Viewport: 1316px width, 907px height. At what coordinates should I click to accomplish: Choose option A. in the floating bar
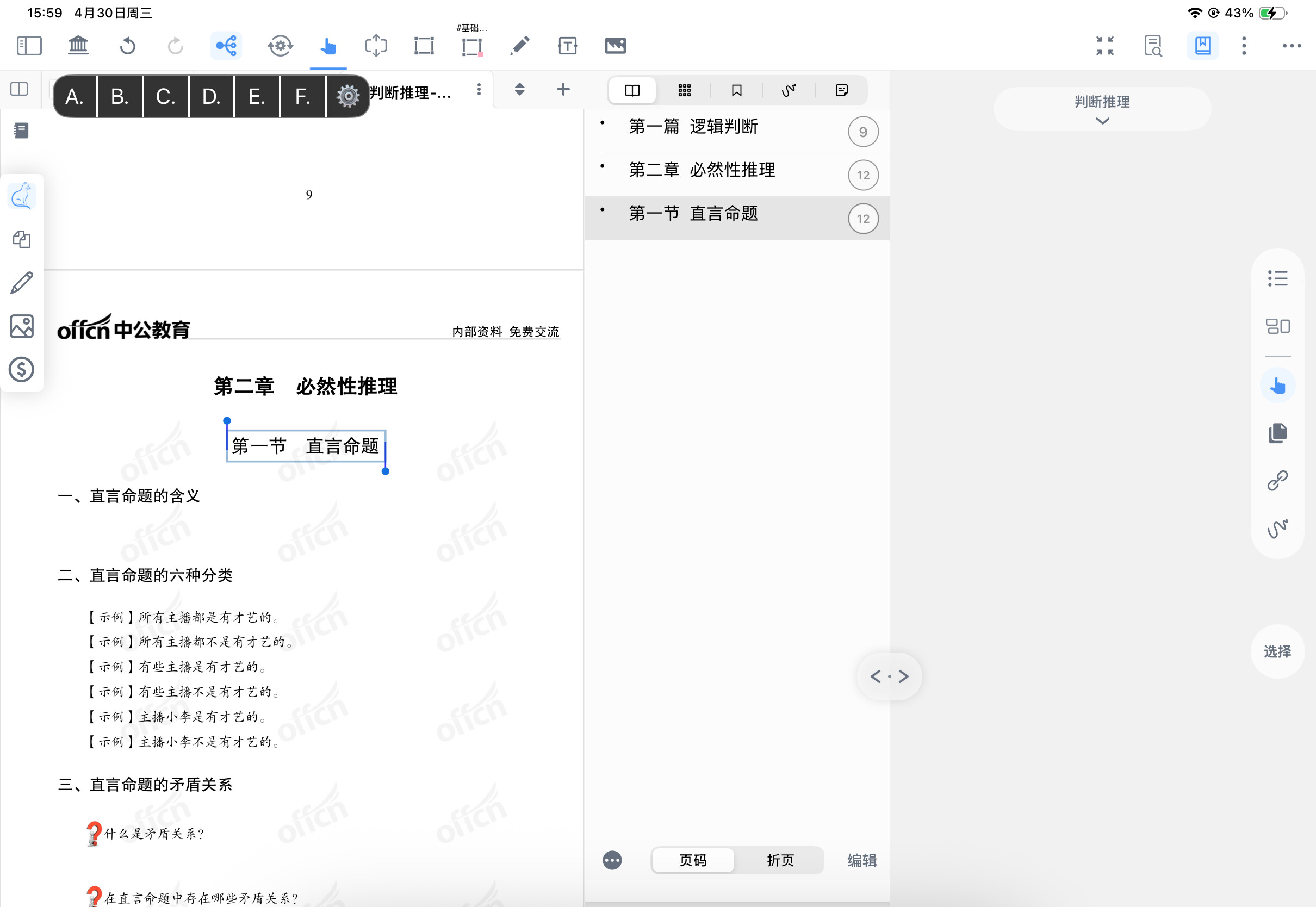pos(75,97)
